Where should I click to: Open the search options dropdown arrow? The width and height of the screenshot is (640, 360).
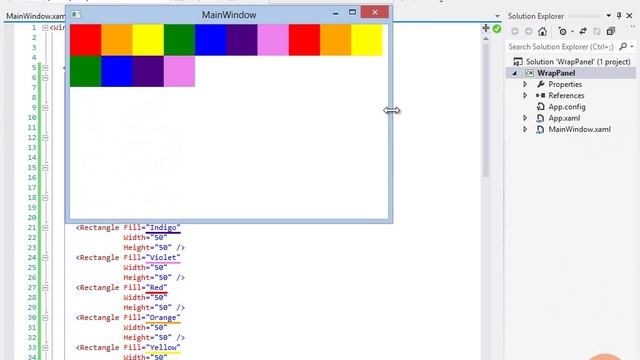(632, 47)
